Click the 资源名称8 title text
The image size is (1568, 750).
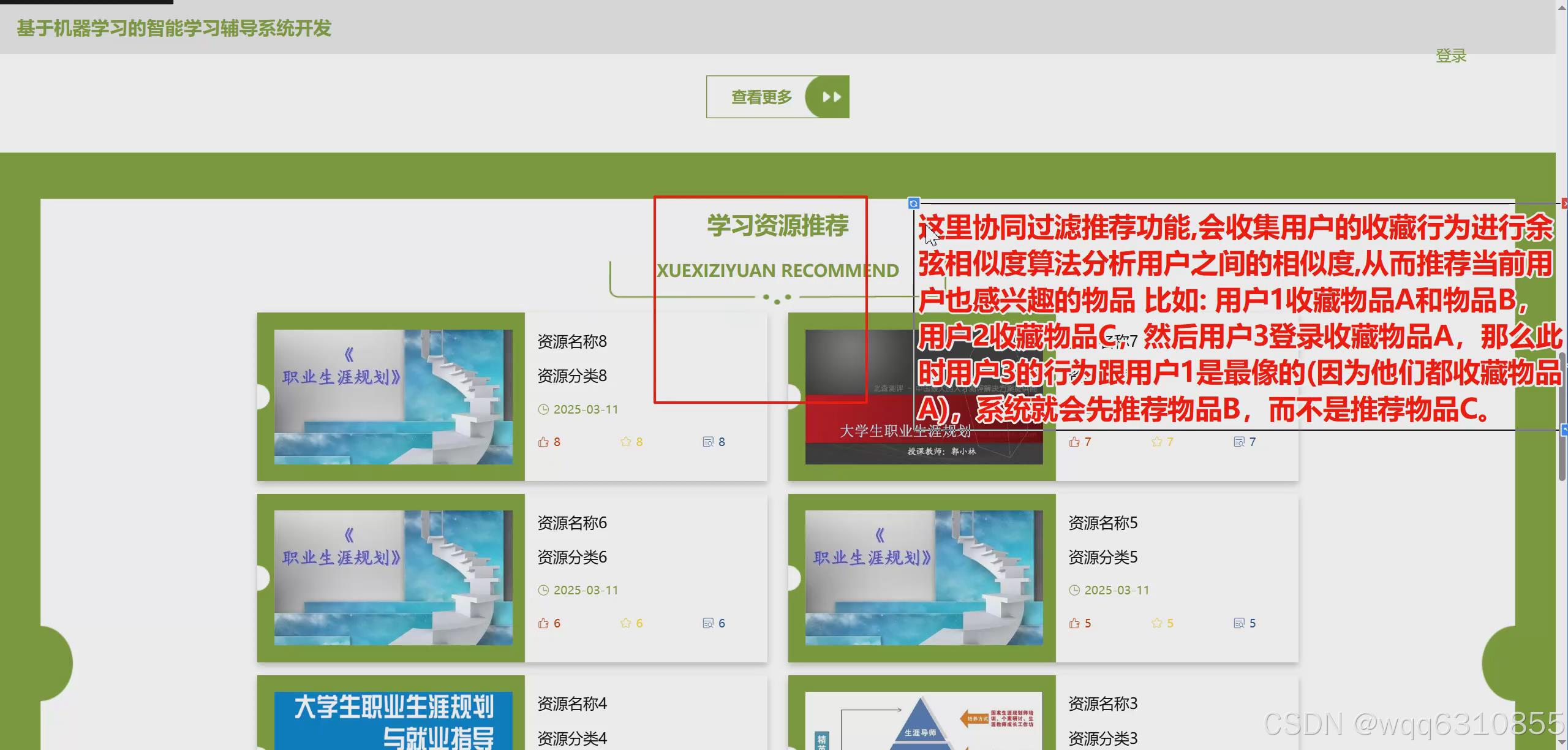coord(572,341)
